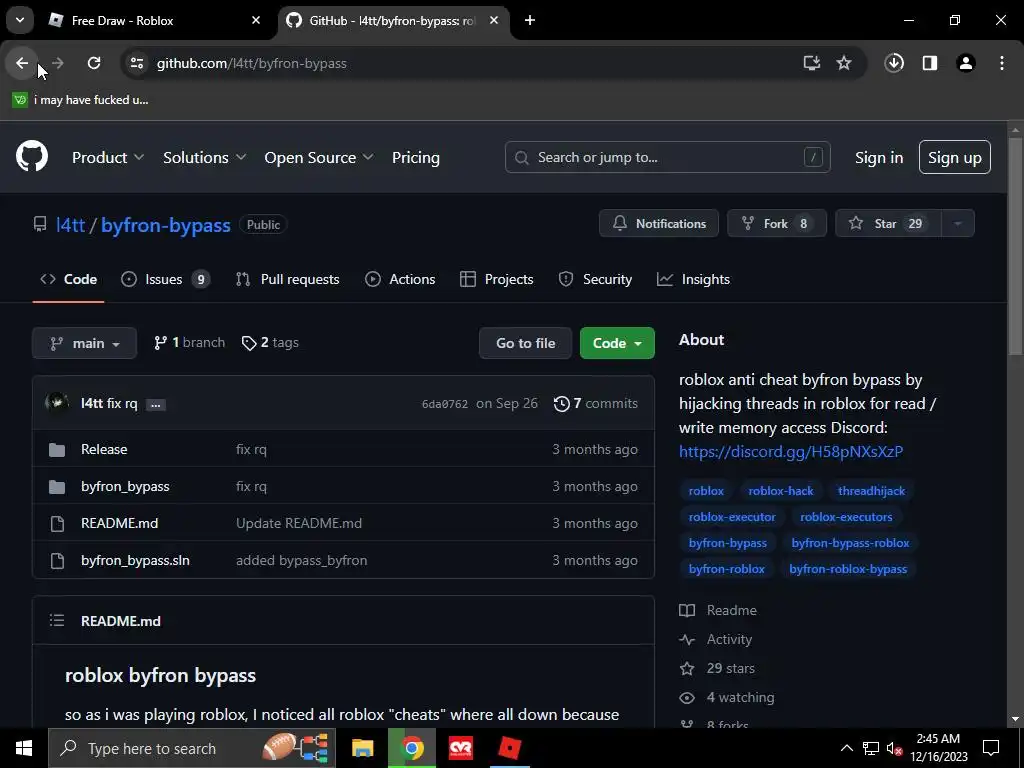View the 1 branch link
Screen dimensions: 1024x768
coord(189,343)
